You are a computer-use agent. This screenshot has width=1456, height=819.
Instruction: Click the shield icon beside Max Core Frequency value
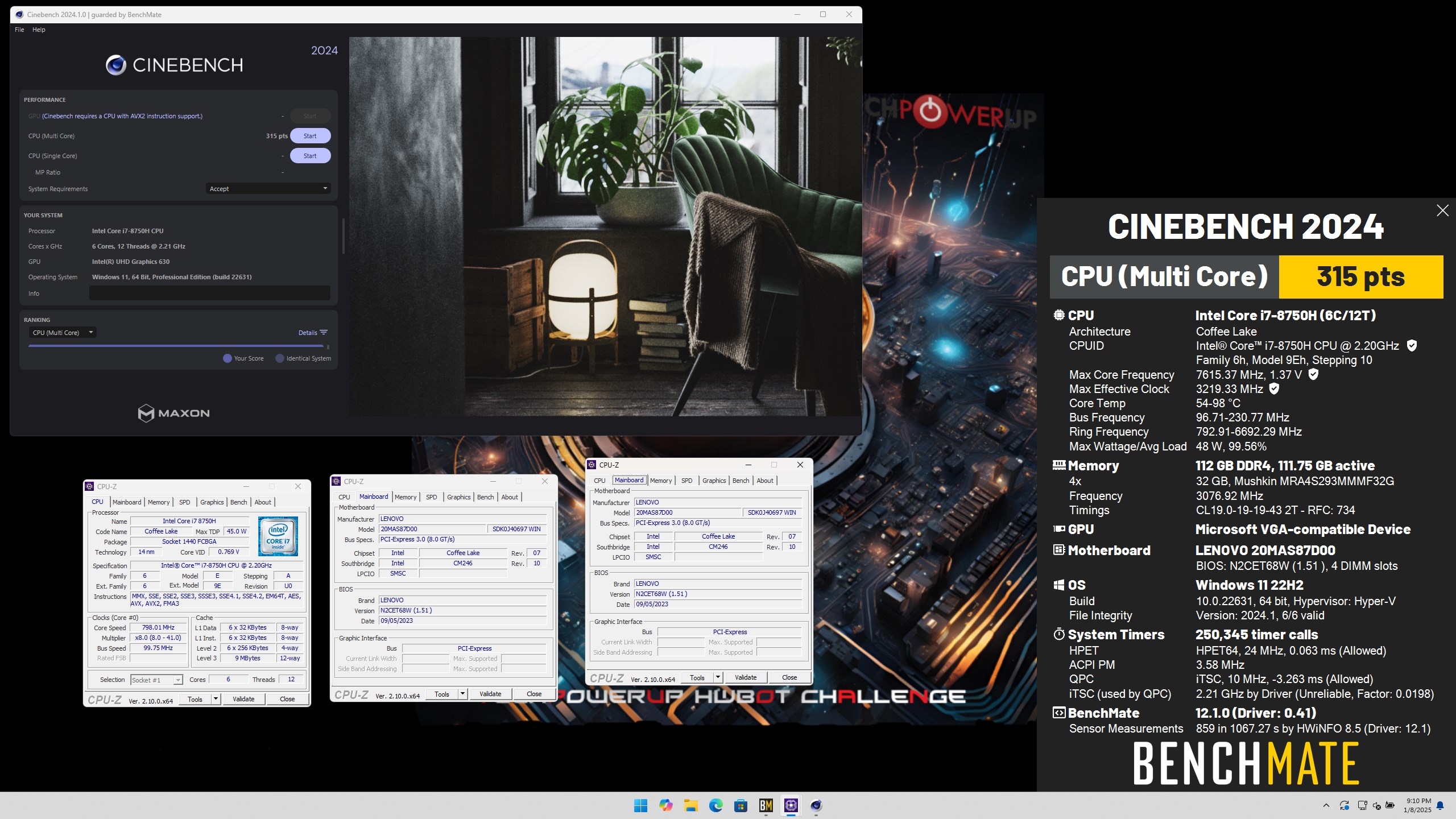[x=1313, y=374]
